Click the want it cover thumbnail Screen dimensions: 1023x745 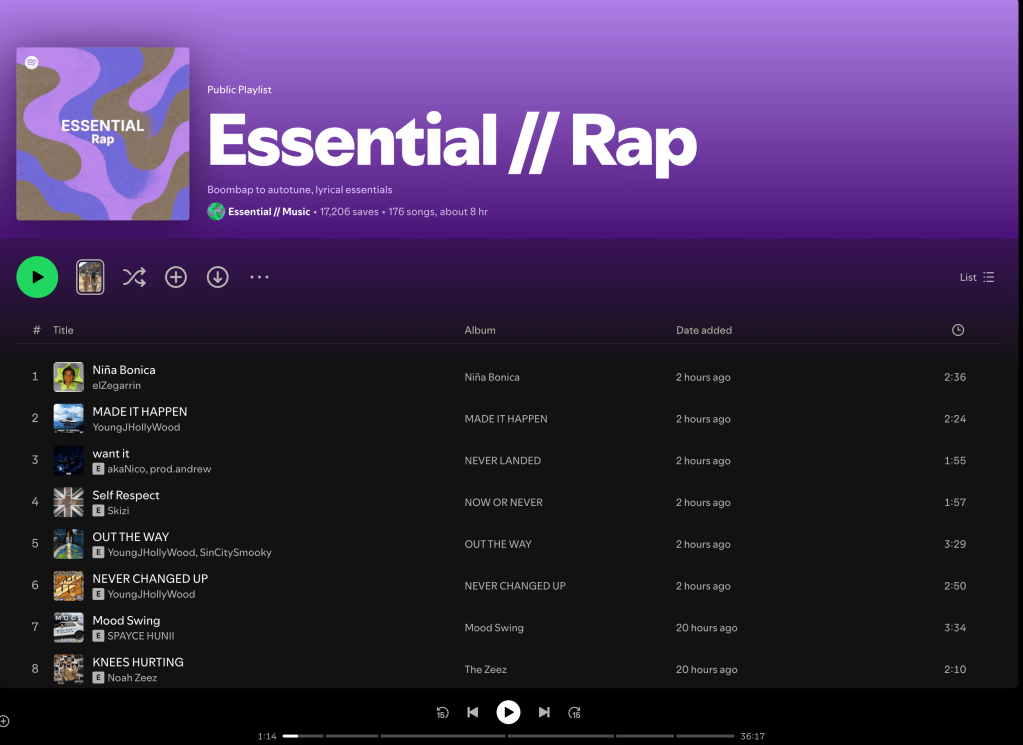click(69, 461)
